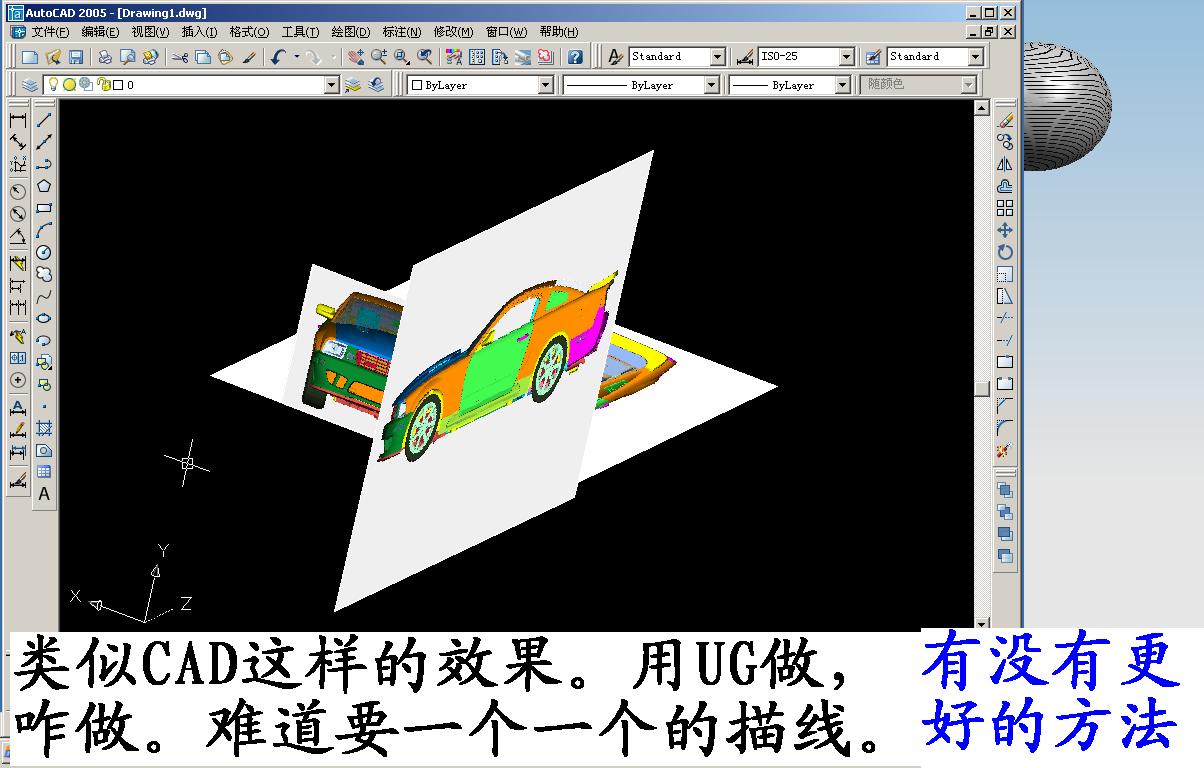Select the Multiline Text A tool
This screenshot has height=768, width=1204.
point(44,494)
